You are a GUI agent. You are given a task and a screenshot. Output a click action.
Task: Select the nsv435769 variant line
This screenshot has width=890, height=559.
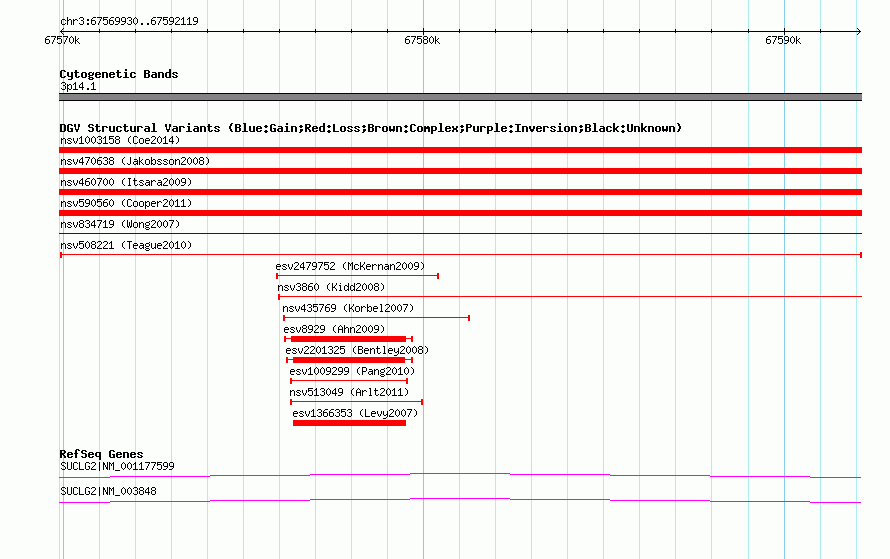[376, 318]
